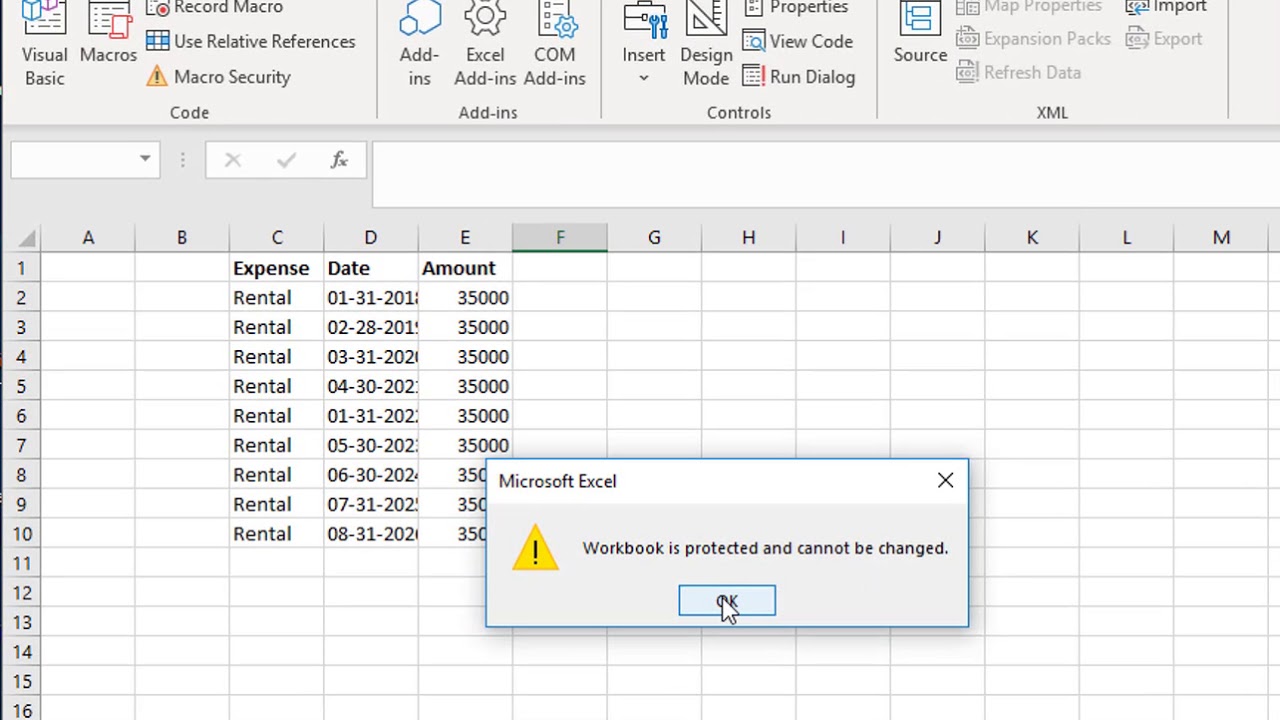Open COM Add-ins dialog
The image size is (1280, 720).
[554, 45]
